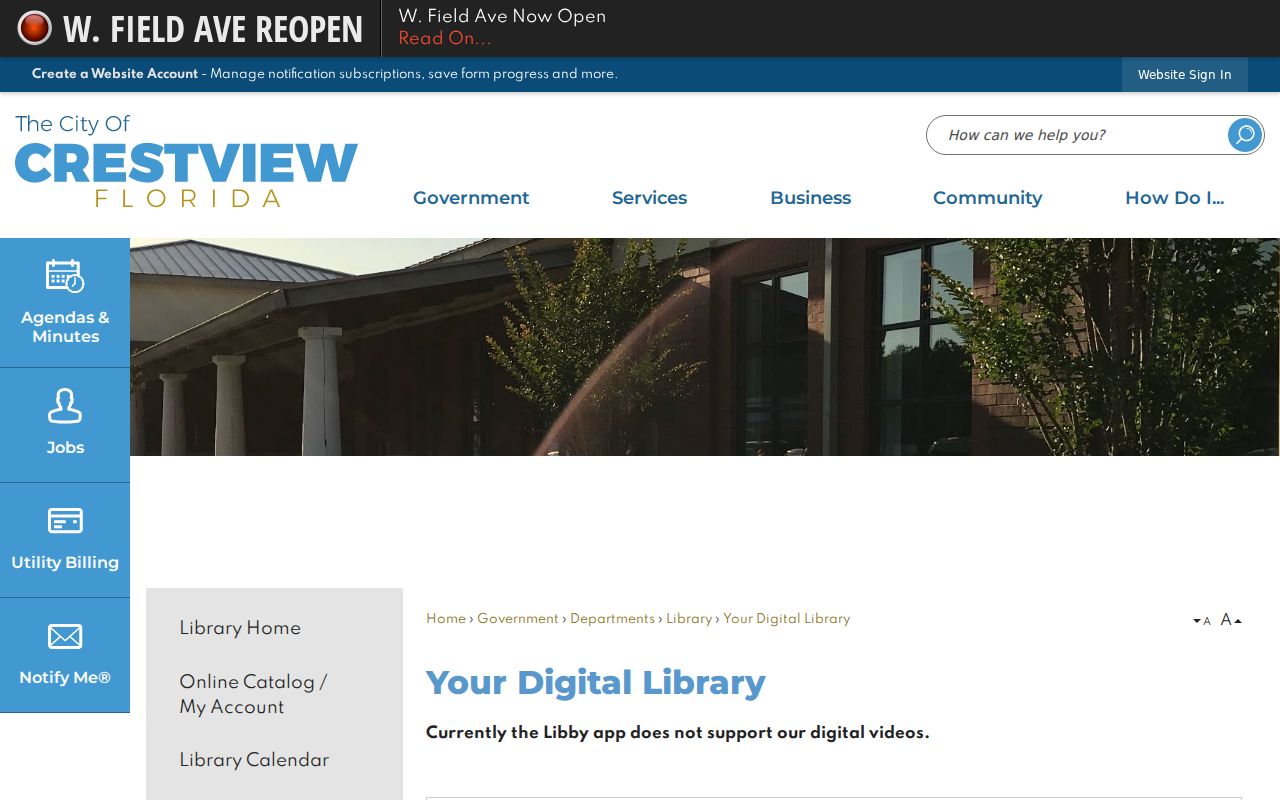Image resolution: width=1280 pixels, height=800 pixels.
Task: Click Your Digital Library breadcrumb
Action: pos(786,619)
